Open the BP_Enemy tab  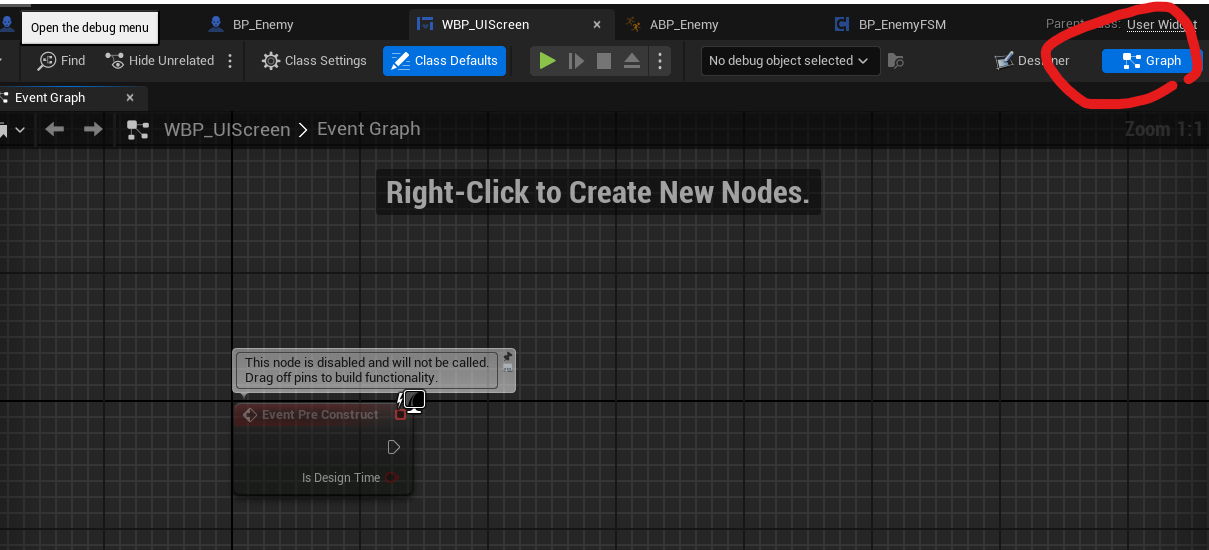[x=251, y=24]
